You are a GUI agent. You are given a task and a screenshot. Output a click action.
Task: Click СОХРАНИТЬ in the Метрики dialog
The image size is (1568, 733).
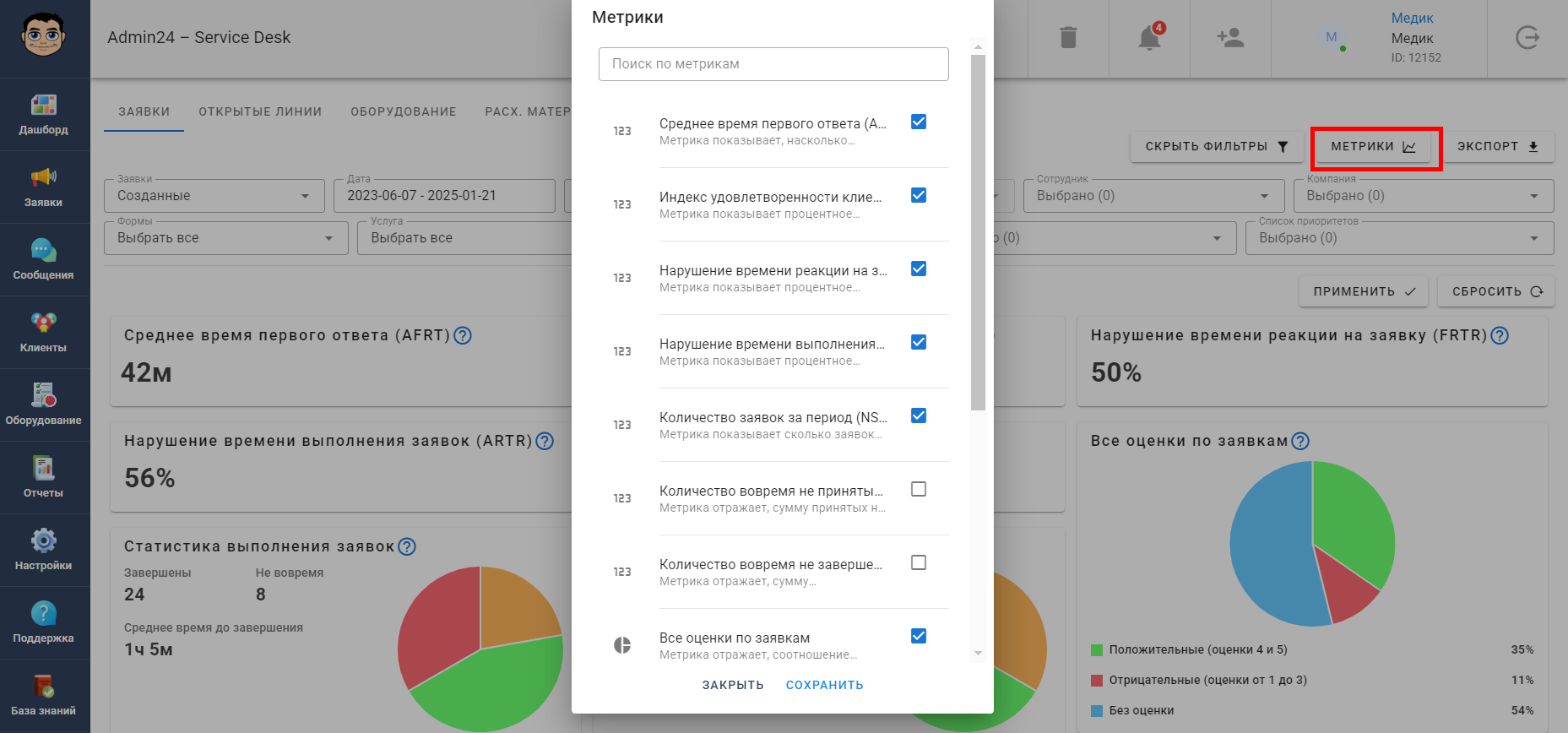(825, 685)
